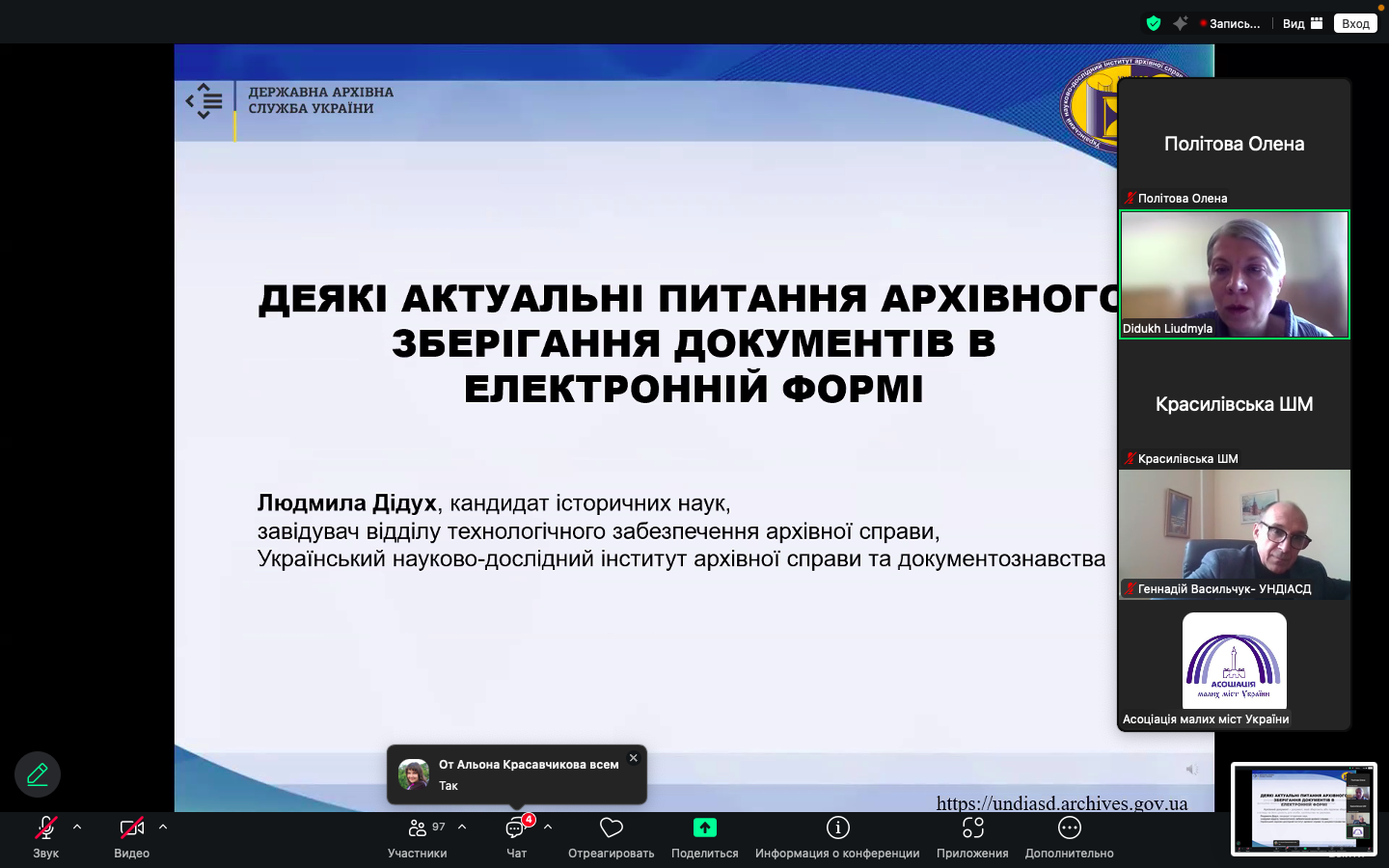1389x868 pixels.
Task: Click the Запись recording indicator
Action: [1231, 24]
